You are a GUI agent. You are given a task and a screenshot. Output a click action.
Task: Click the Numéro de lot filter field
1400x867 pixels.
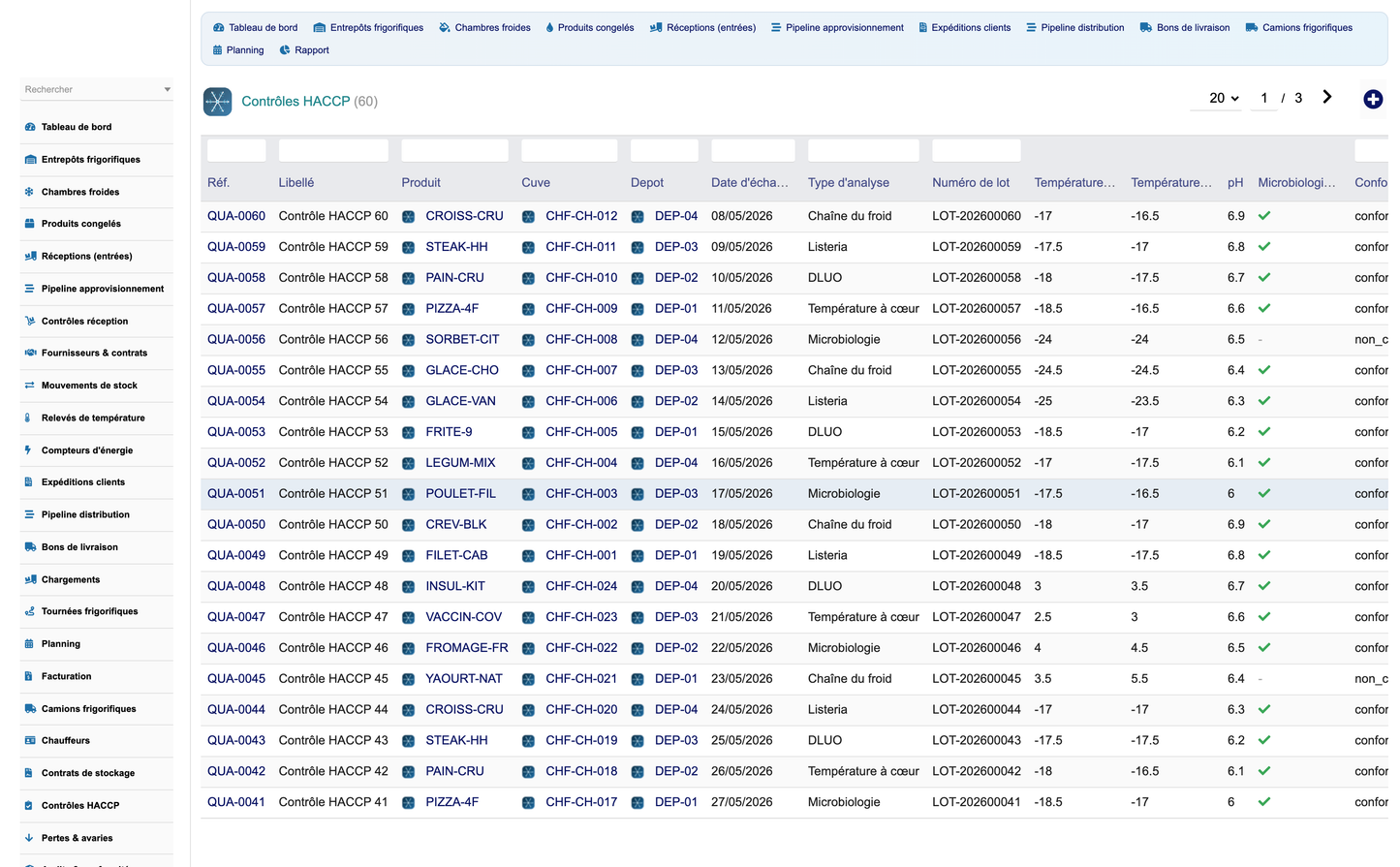point(977,150)
